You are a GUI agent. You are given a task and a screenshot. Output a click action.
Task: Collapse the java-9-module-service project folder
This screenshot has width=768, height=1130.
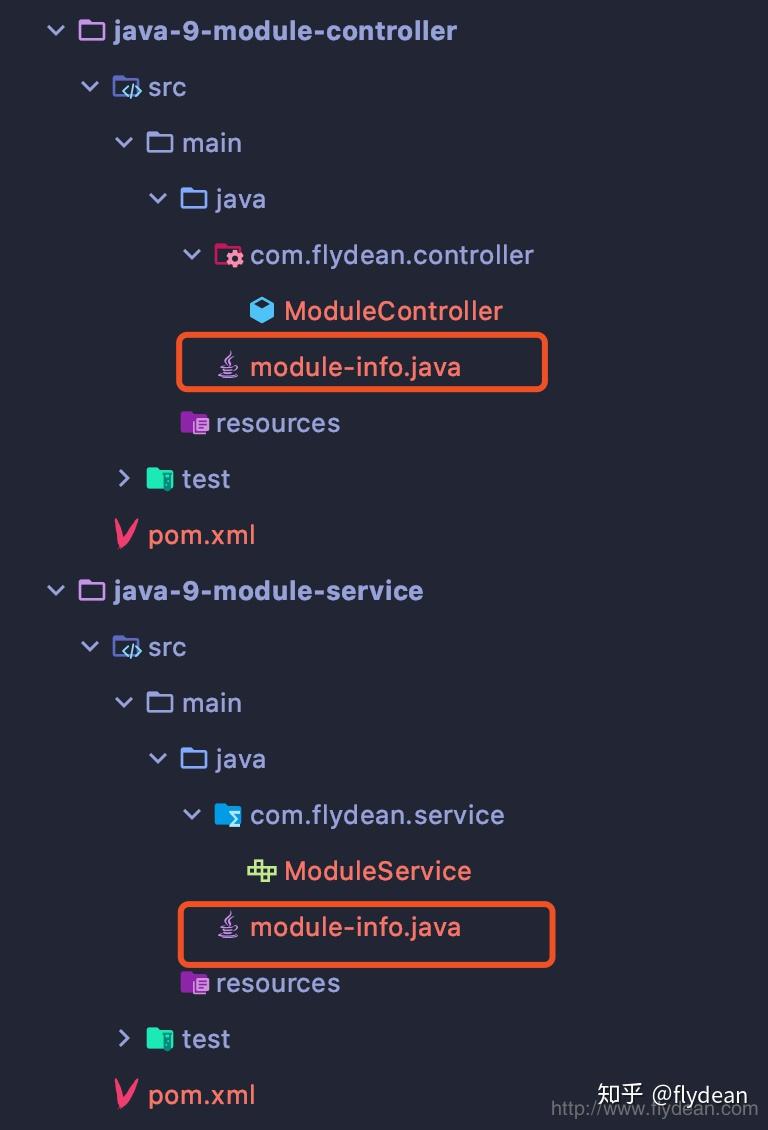(x=56, y=591)
